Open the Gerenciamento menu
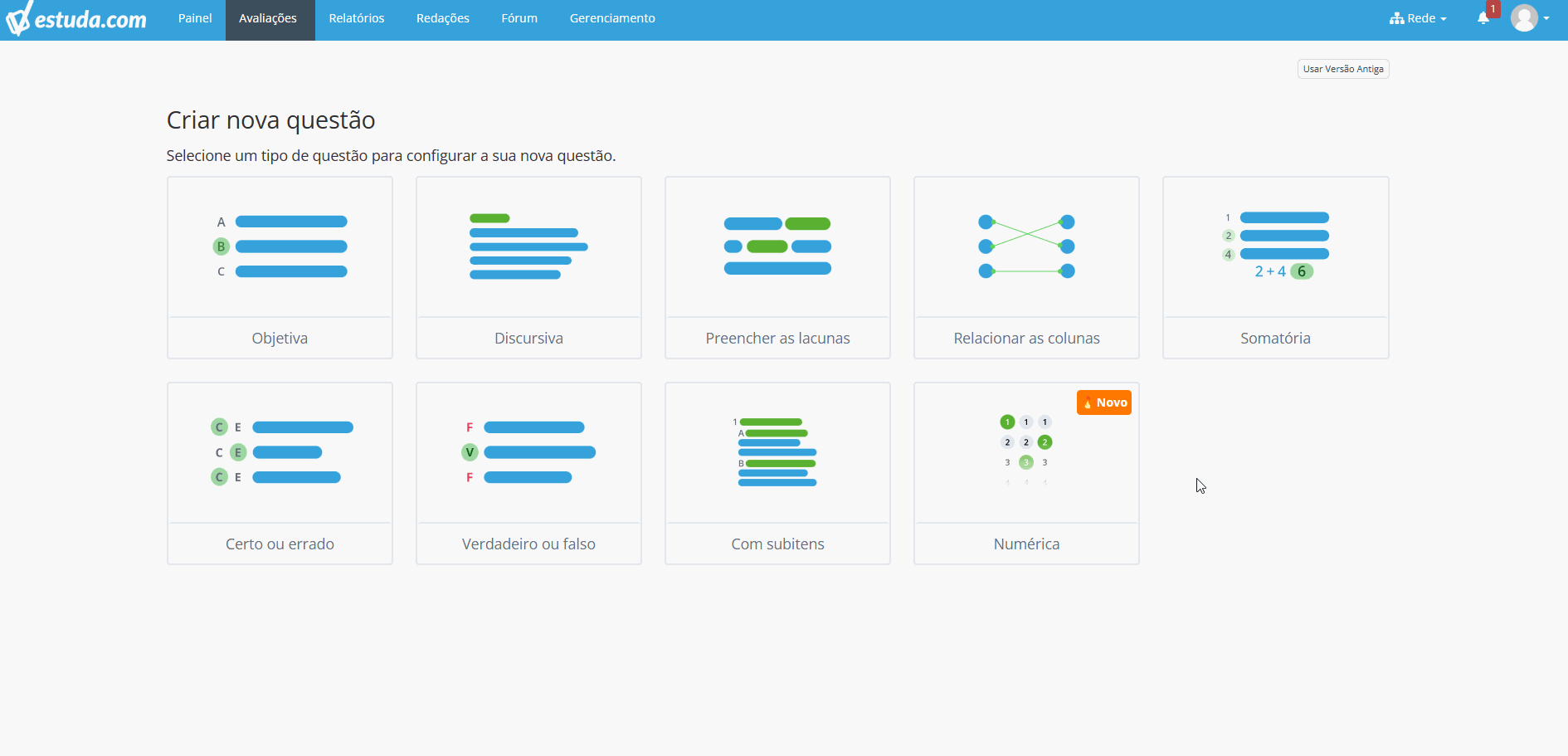1568x756 pixels. pos(612,18)
